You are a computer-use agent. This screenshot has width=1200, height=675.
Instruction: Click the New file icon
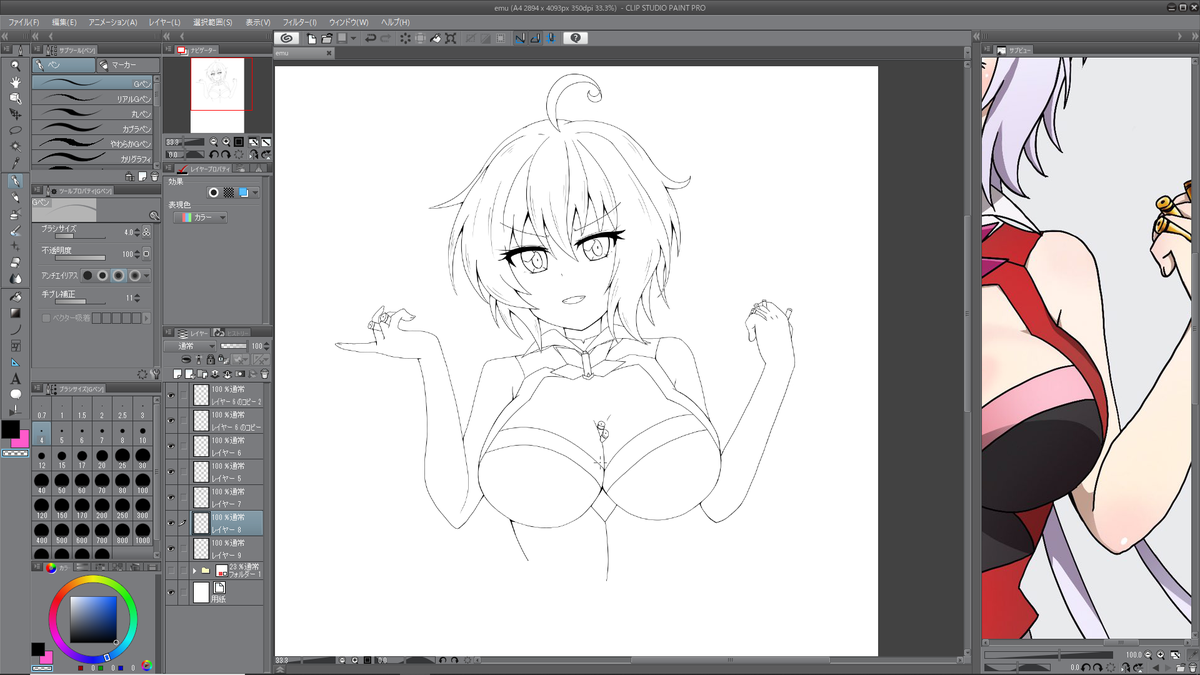pyautogui.click(x=312, y=38)
